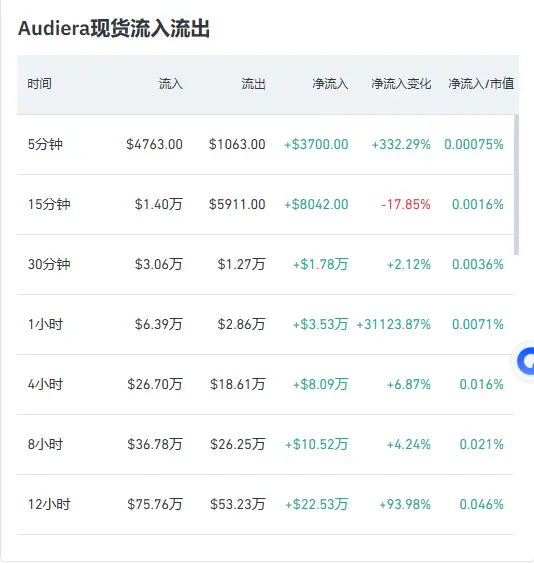
Task: Click the vertical scrollbar beside the table
Action: [x=516, y=185]
